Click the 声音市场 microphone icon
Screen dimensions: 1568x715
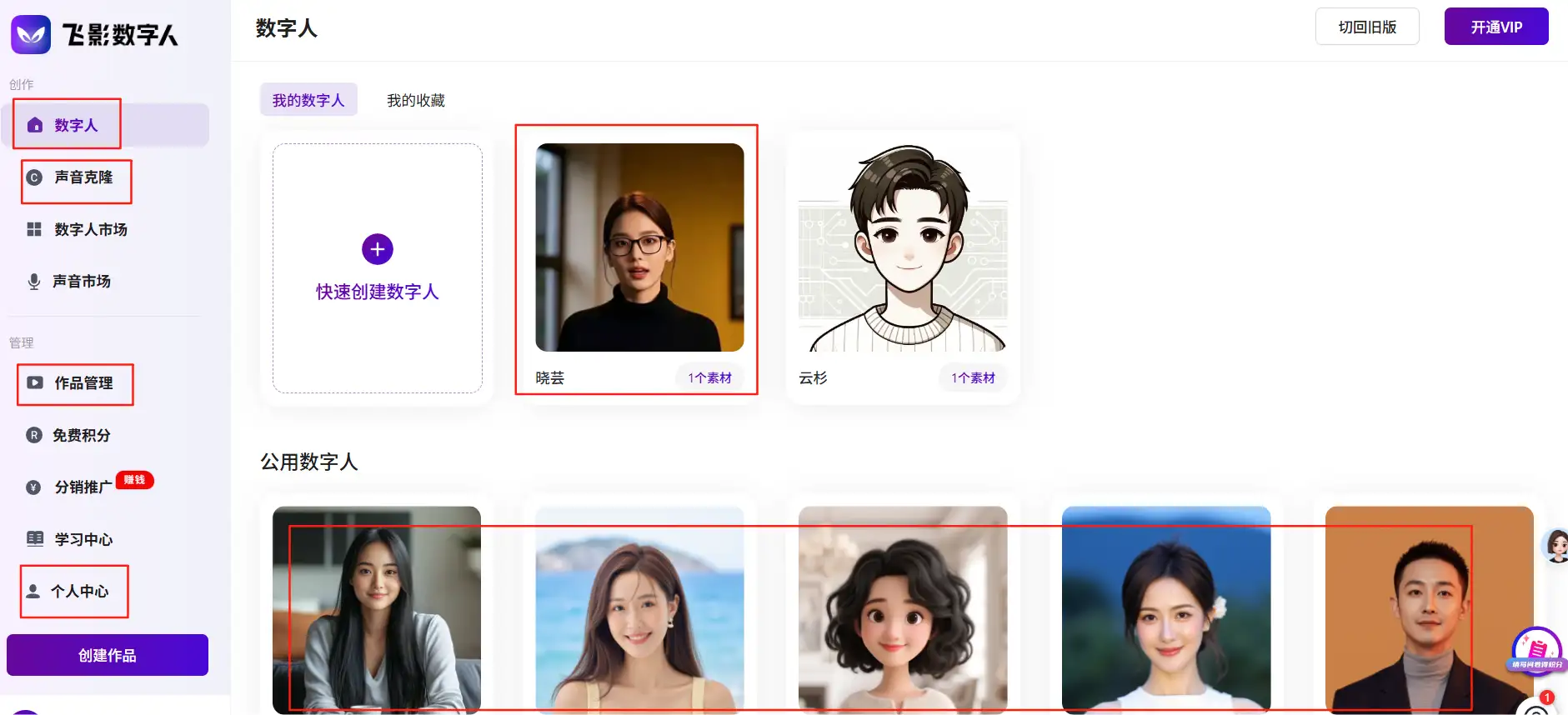coord(34,282)
